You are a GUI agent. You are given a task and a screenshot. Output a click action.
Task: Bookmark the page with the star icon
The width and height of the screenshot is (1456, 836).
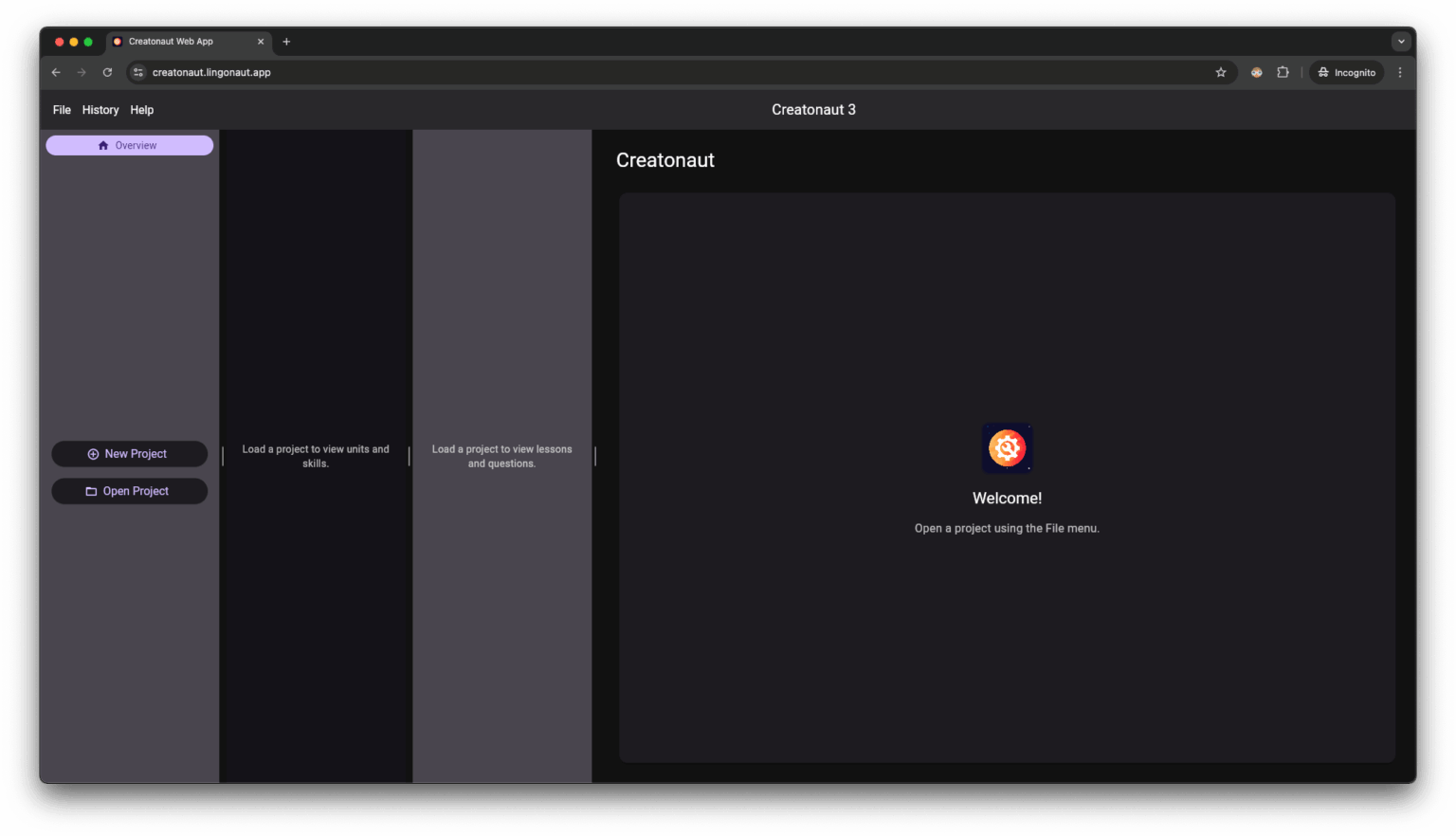[x=1221, y=72]
